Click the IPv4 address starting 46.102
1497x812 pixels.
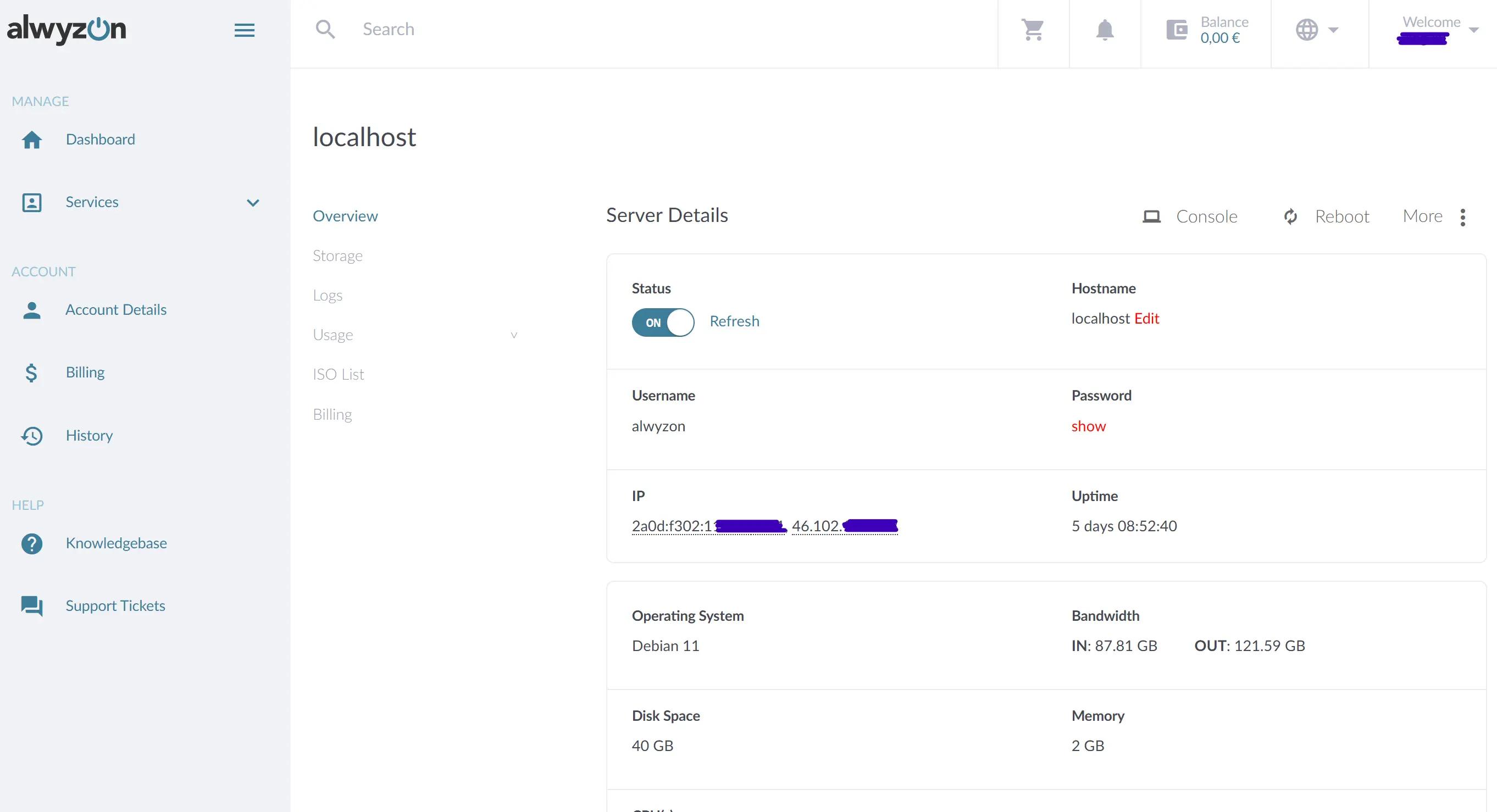click(x=844, y=526)
